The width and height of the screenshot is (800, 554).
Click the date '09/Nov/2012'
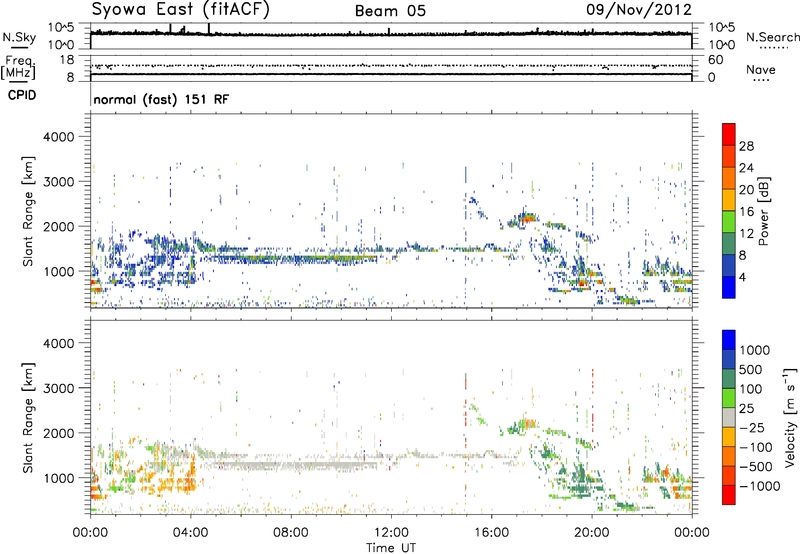639,10
